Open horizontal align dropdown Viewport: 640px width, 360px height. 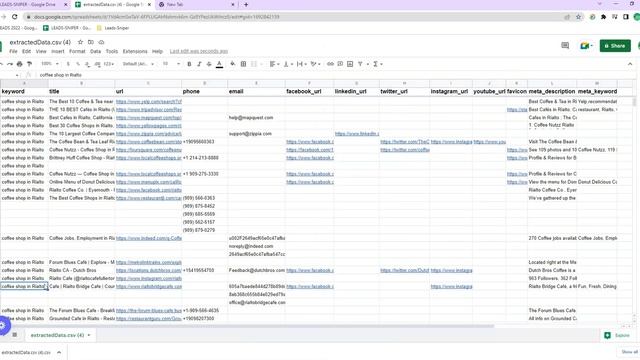pyautogui.click(x=274, y=64)
